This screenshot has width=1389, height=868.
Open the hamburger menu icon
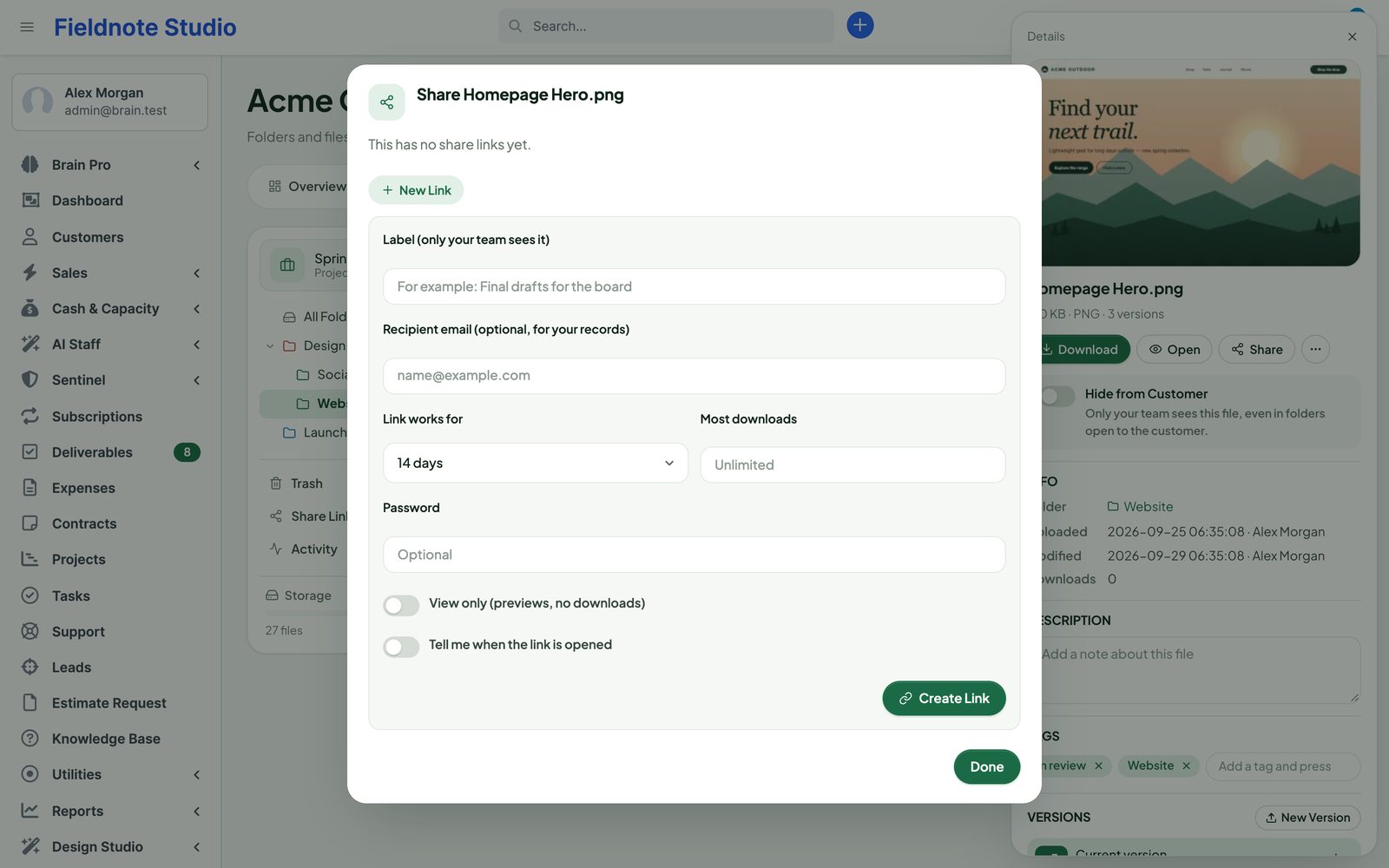coord(27,27)
